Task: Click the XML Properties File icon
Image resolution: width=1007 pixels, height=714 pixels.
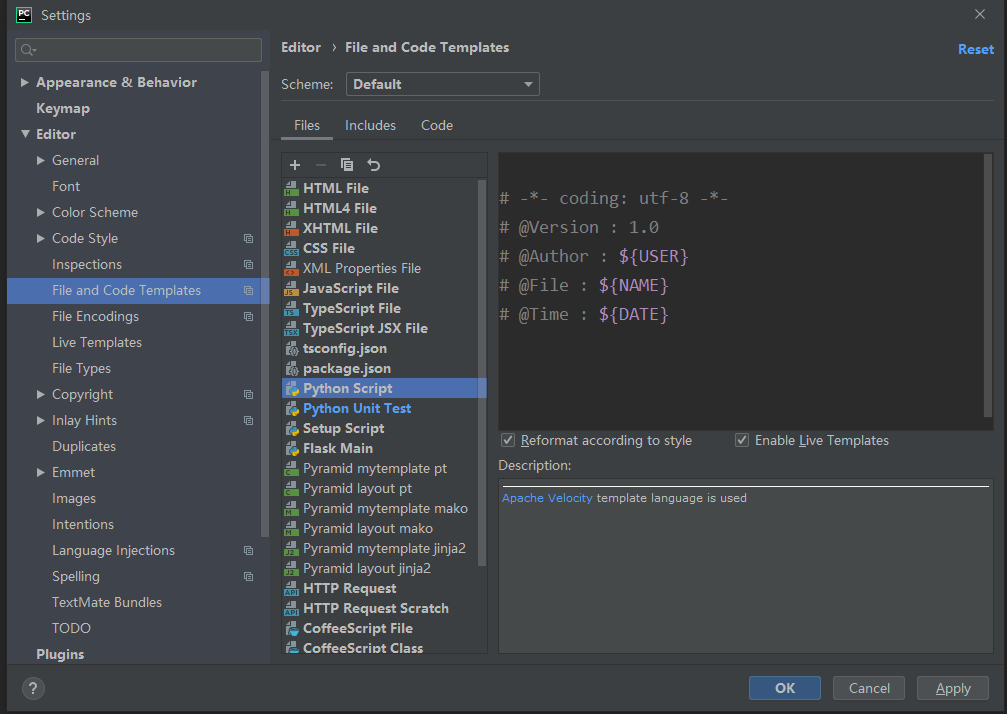Action: (292, 268)
